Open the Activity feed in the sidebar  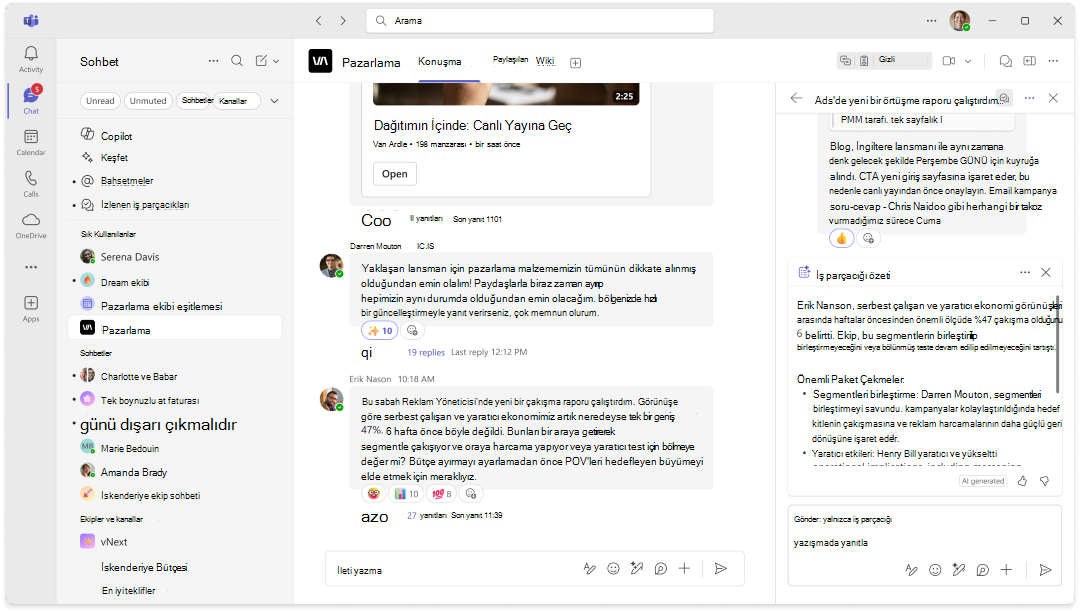tap(31, 59)
